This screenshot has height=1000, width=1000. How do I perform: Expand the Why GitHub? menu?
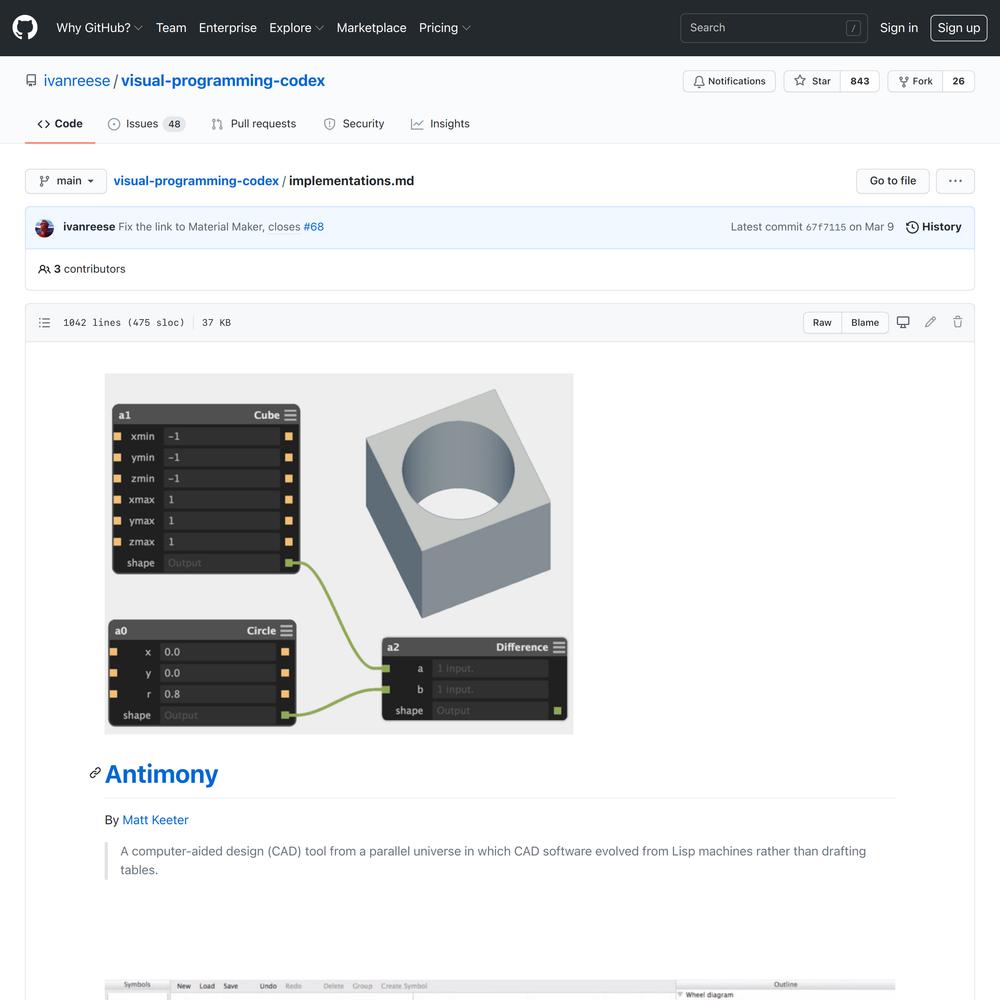click(99, 28)
